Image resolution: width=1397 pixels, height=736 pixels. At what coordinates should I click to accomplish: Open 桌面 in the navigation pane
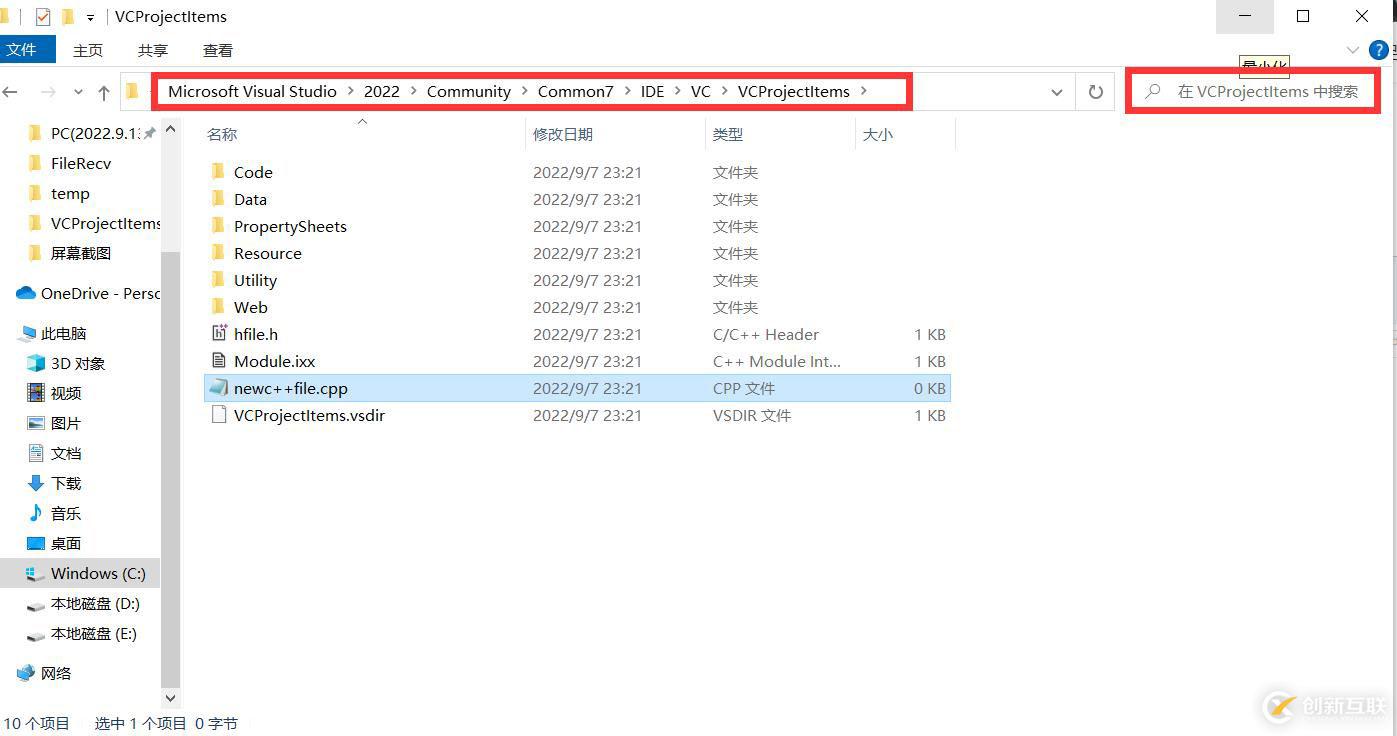pos(66,543)
